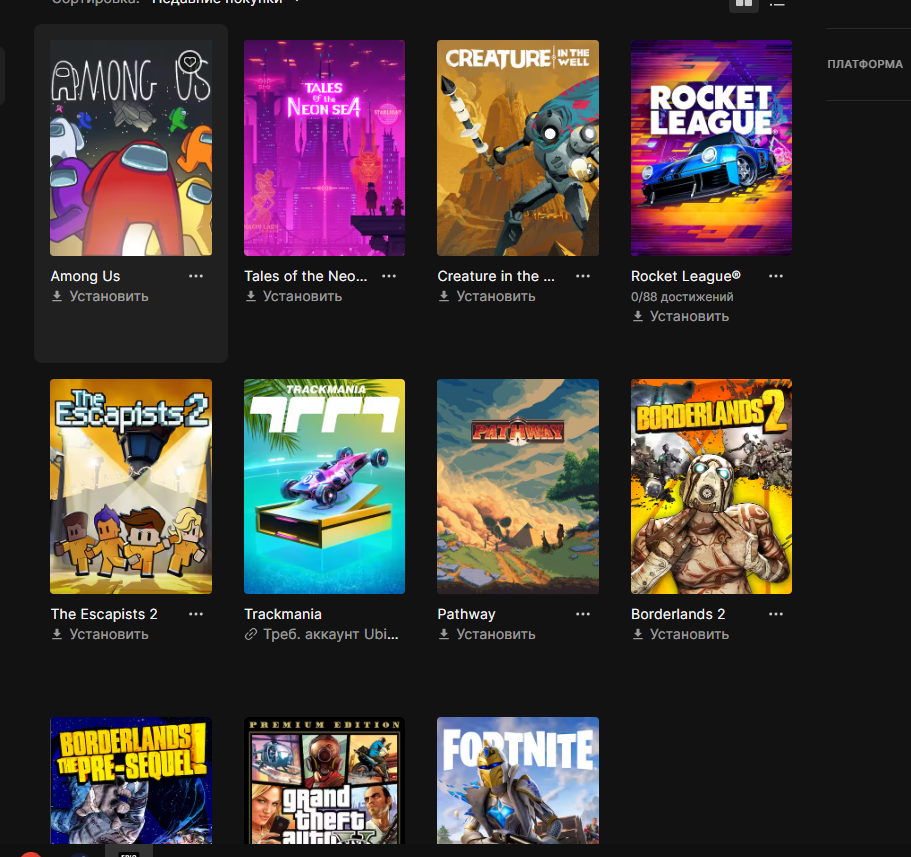The width and height of the screenshot is (911, 857).
Task: Click The Escapists 2 title text
Action: 104,614
